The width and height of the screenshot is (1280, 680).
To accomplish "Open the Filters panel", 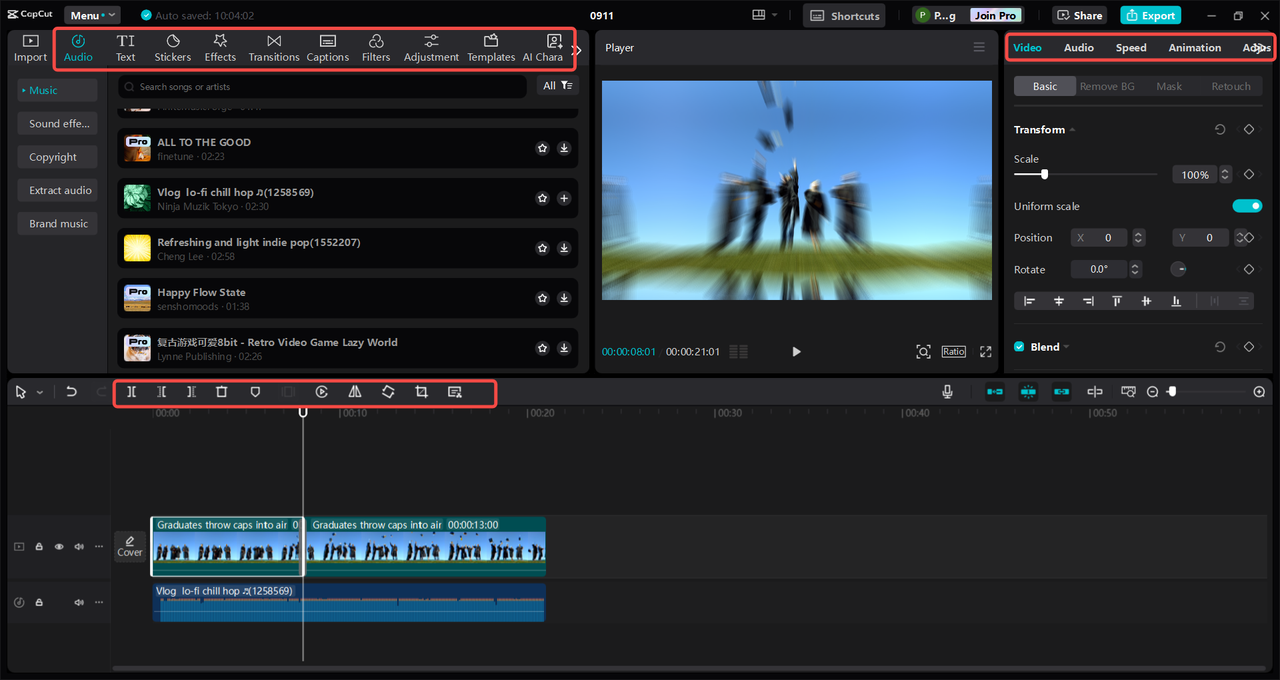I will coord(376,47).
